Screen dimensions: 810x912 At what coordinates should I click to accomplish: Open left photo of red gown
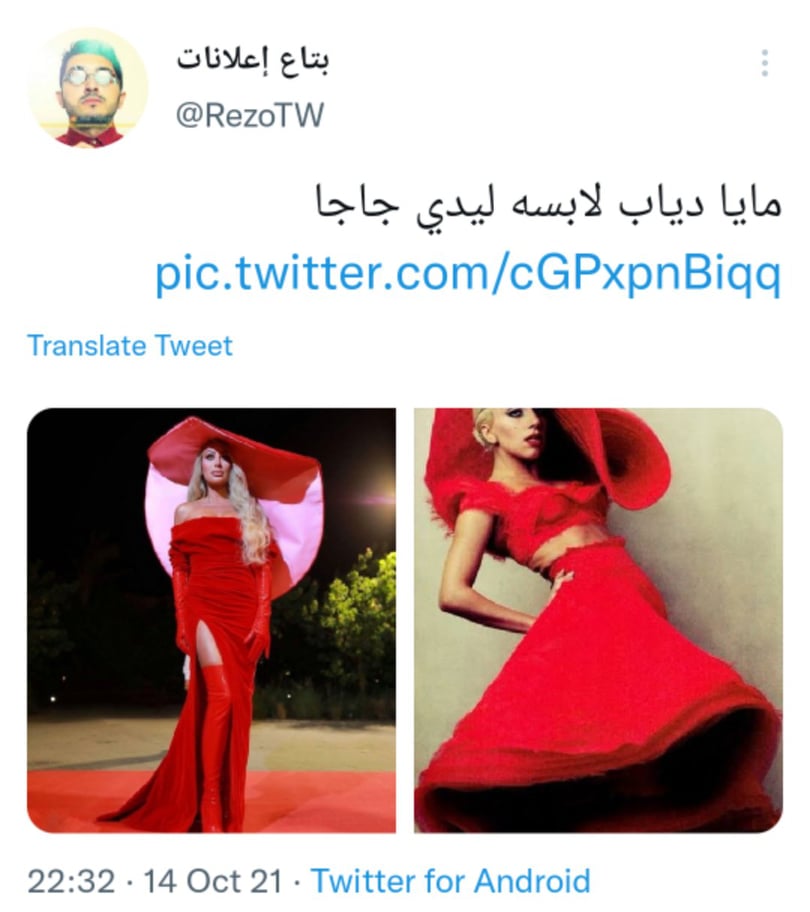pos(212,620)
